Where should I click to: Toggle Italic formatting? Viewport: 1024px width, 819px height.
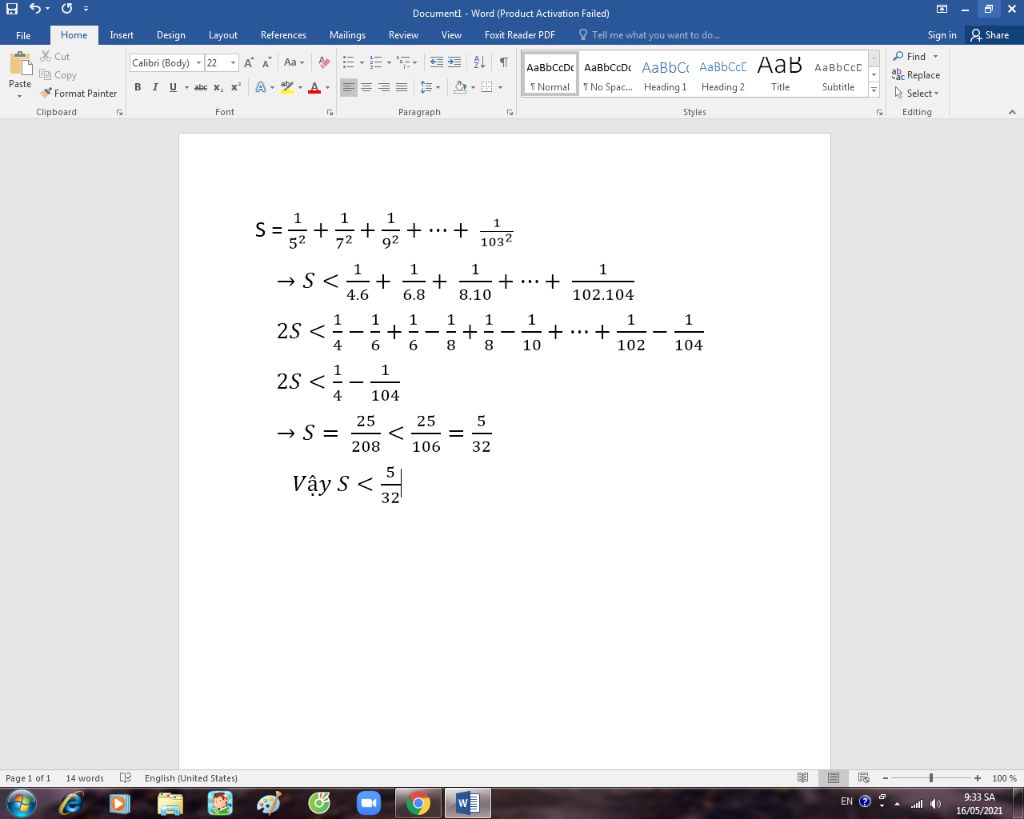pyautogui.click(x=155, y=87)
